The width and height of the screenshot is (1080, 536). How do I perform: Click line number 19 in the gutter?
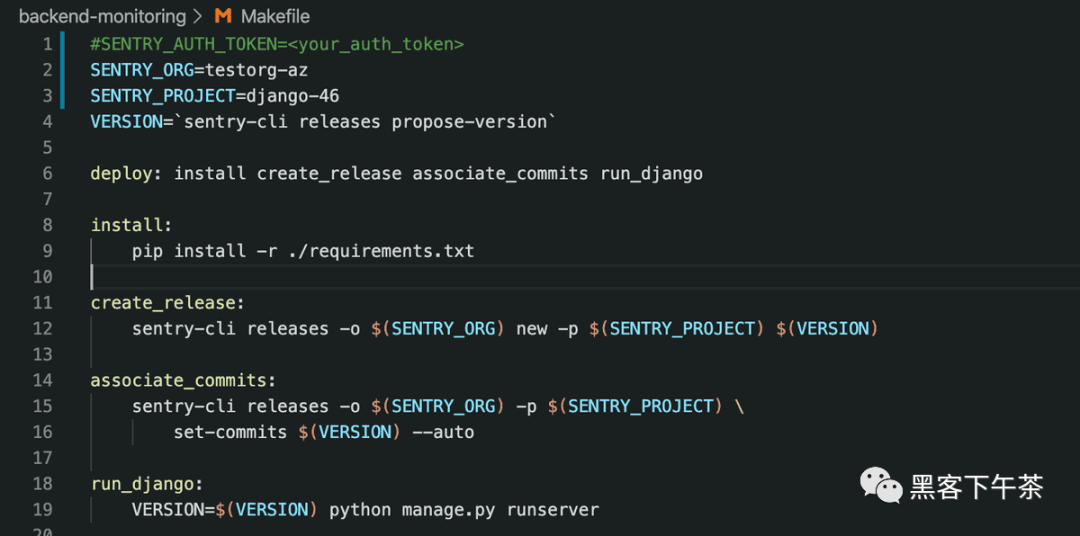point(42,510)
